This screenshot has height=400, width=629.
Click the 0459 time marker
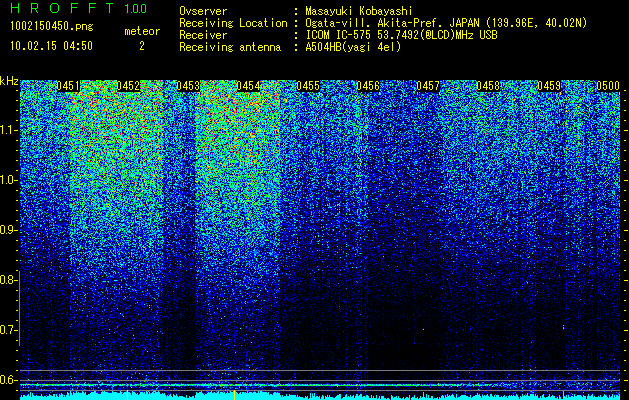[549, 86]
